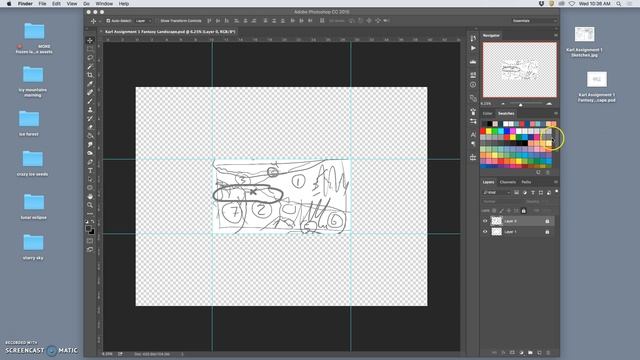Open the Edit menu
The height and width of the screenshot is (360, 640).
point(56,4)
